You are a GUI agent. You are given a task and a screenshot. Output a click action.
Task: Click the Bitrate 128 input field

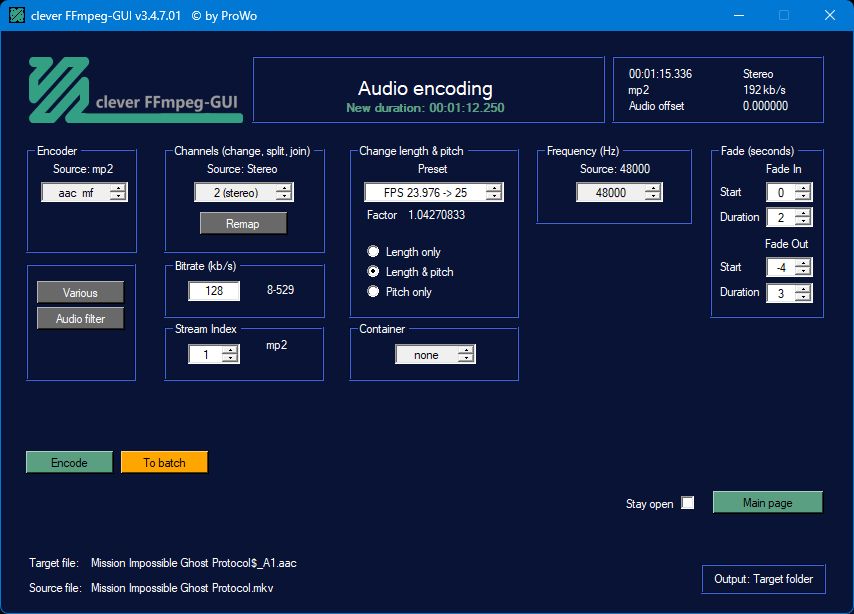214,291
